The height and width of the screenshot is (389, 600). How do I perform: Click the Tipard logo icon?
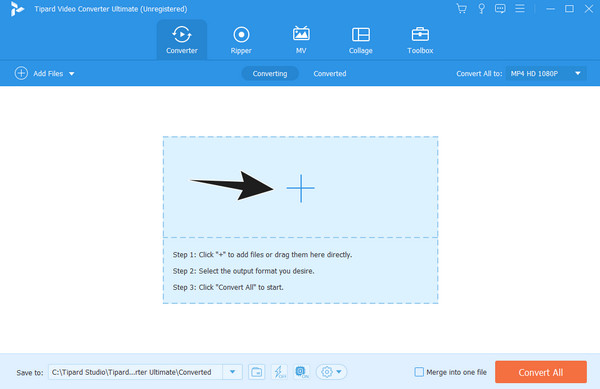[17, 9]
